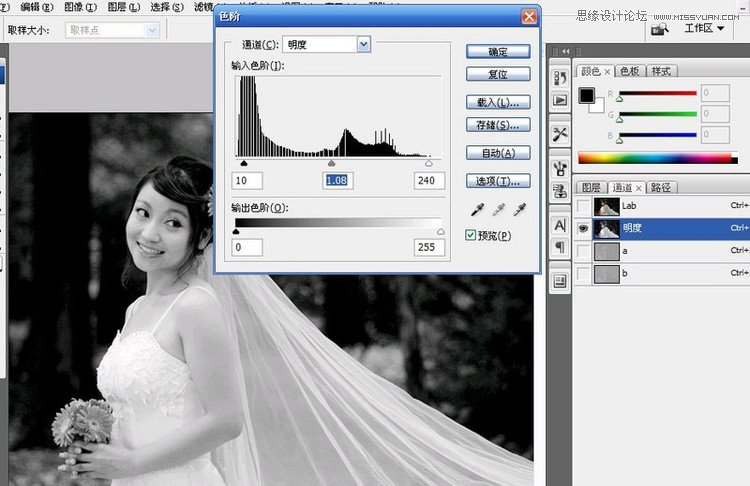This screenshot has height=486, width=750.
Task: Toggle the Preview checkbox
Action: [470, 235]
